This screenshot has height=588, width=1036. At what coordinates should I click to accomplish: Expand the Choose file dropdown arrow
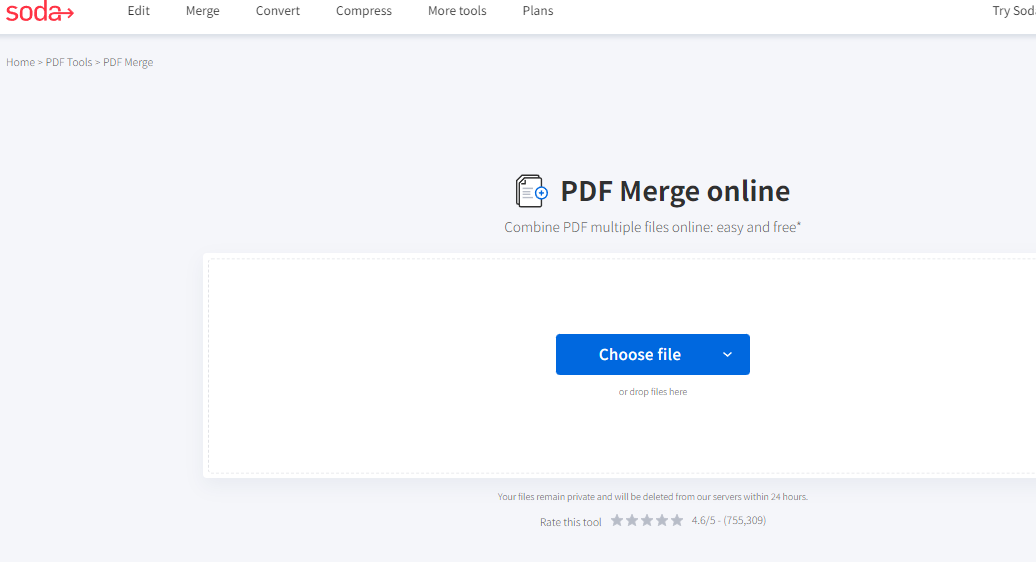pyautogui.click(x=727, y=355)
